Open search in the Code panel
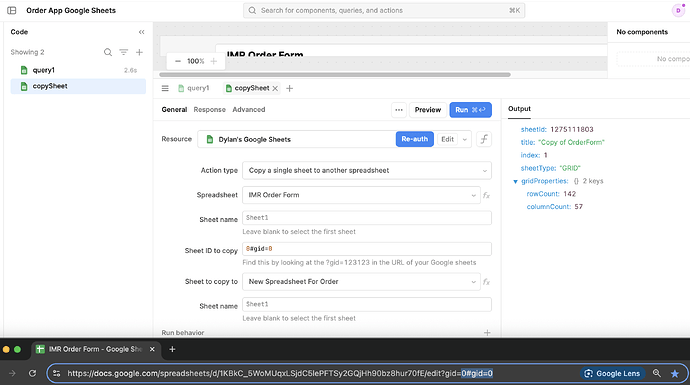The image size is (690, 385). (x=108, y=52)
